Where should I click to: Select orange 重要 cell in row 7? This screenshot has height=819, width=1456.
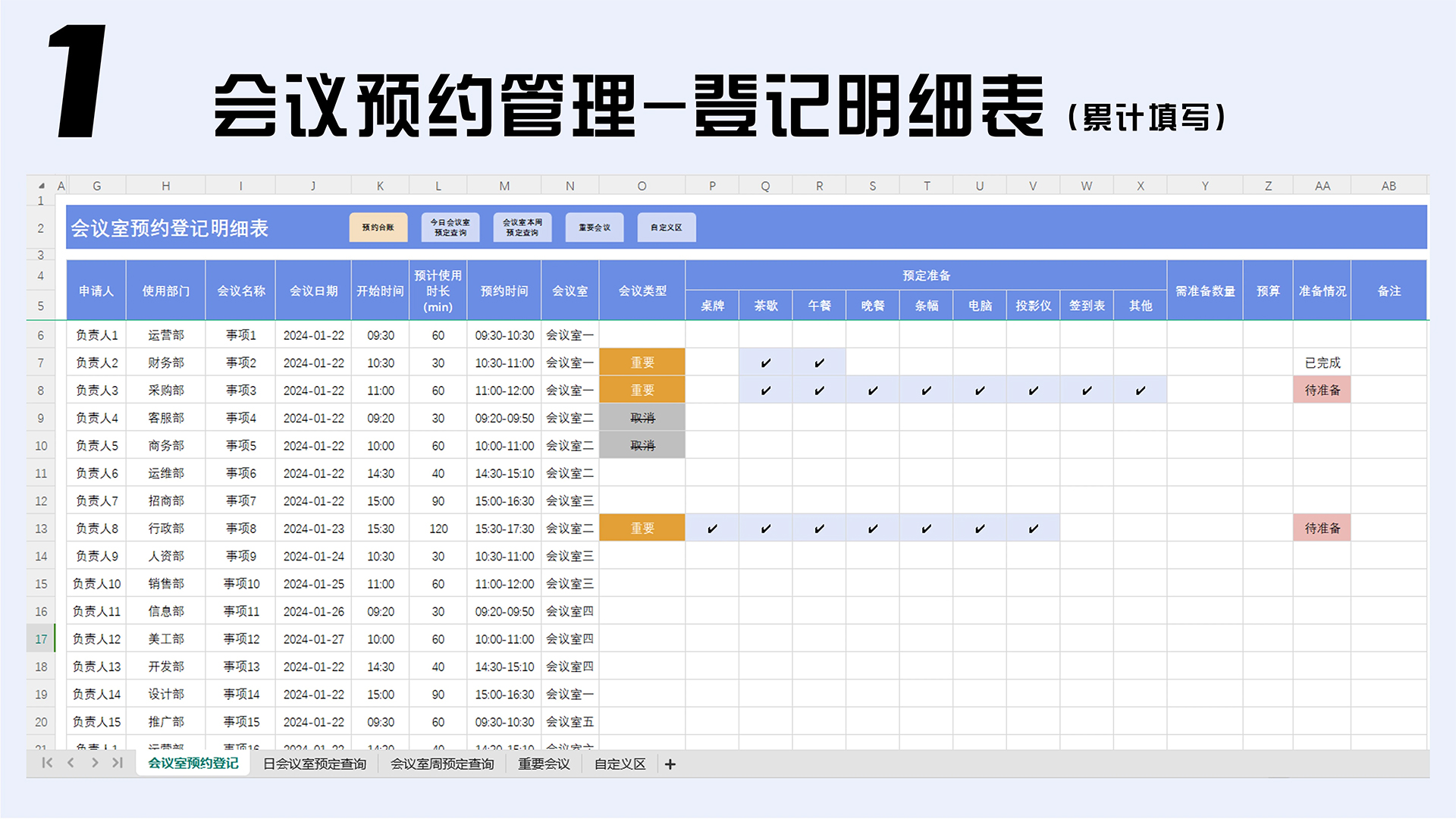point(642,362)
